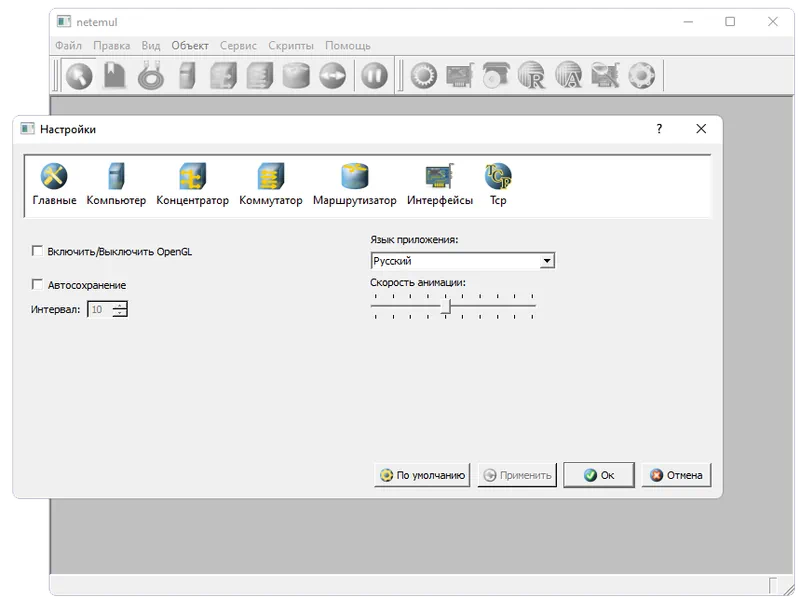This screenshot has width=800, height=600.
Task: Open the Tcp settings category
Action: (x=498, y=185)
